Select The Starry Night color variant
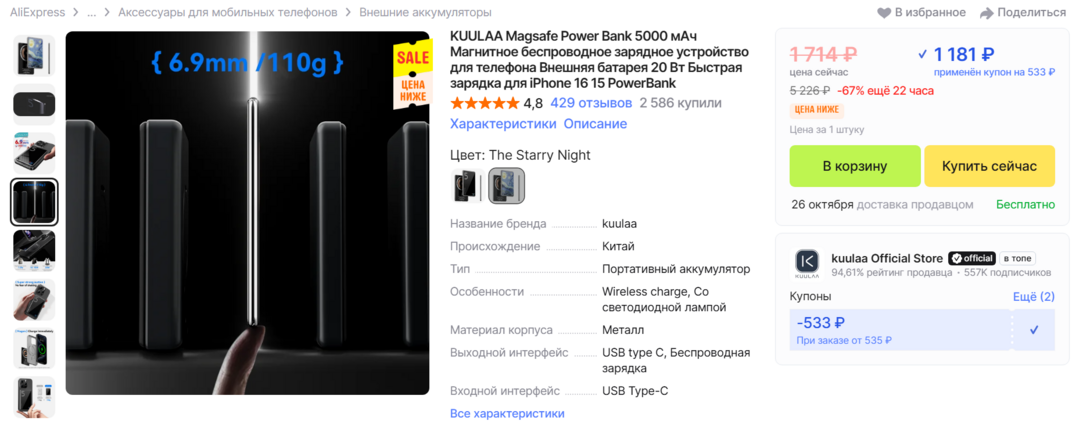This screenshot has height=439, width=1090. coord(506,186)
